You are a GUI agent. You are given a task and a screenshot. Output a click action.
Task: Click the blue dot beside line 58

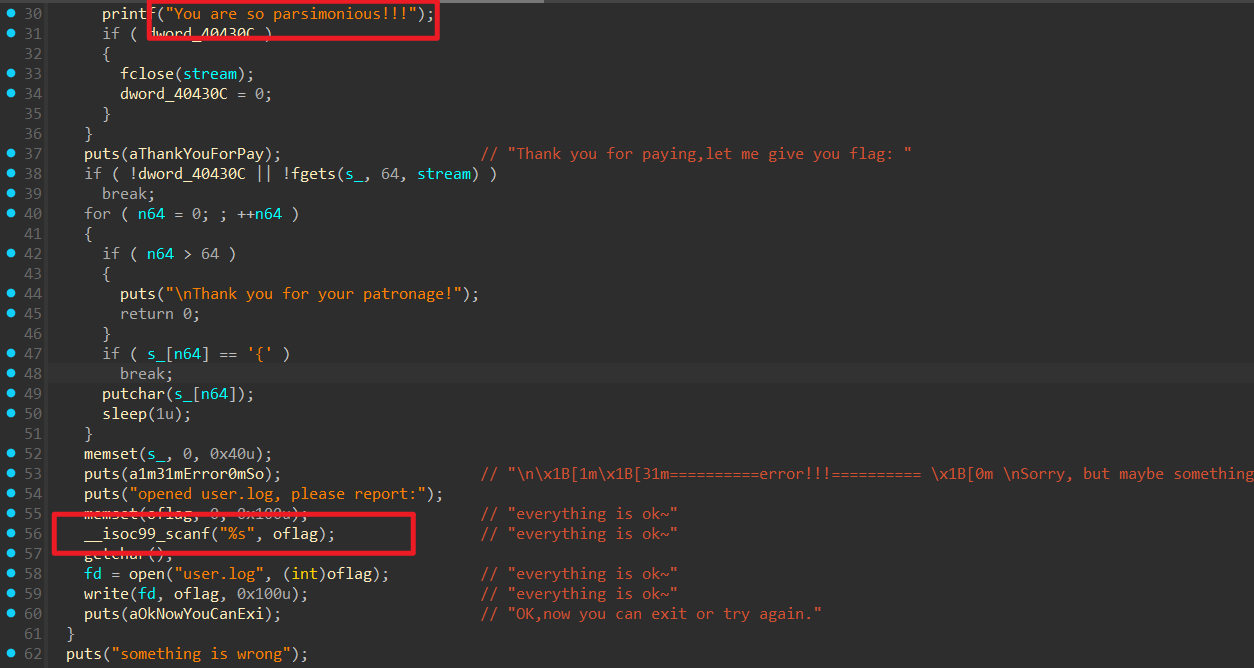click(x=10, y=574)
